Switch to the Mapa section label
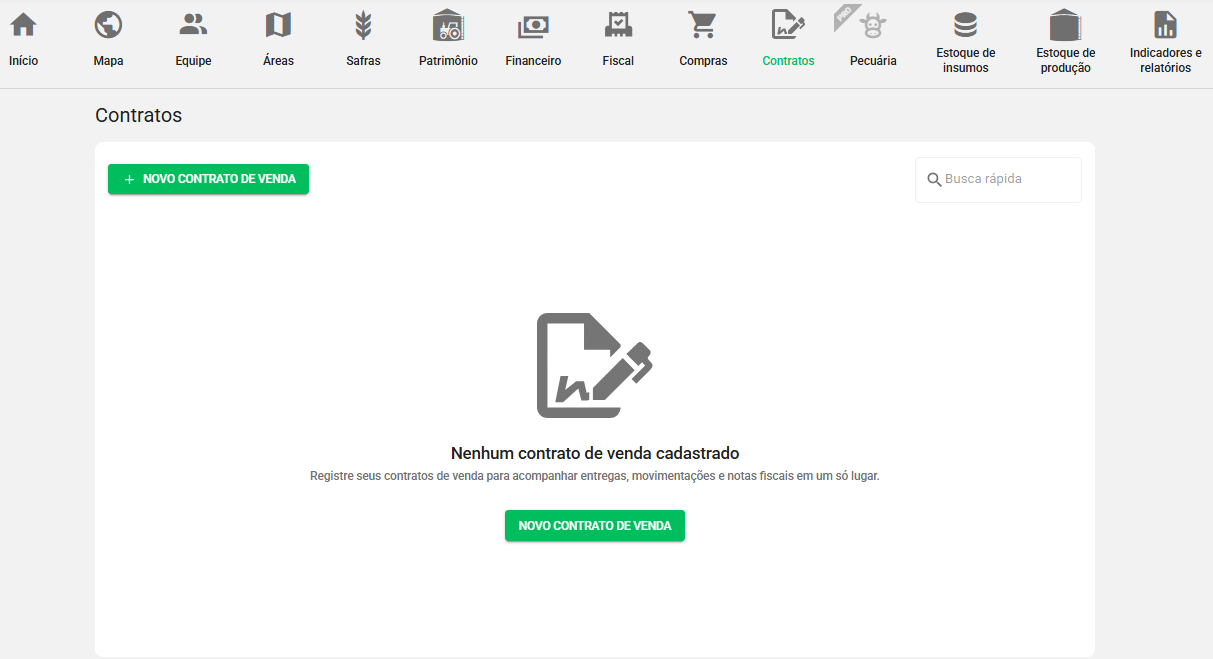The height and width of the screenshot is (659, 1213). pyautogui.click(x=108, y=61)
